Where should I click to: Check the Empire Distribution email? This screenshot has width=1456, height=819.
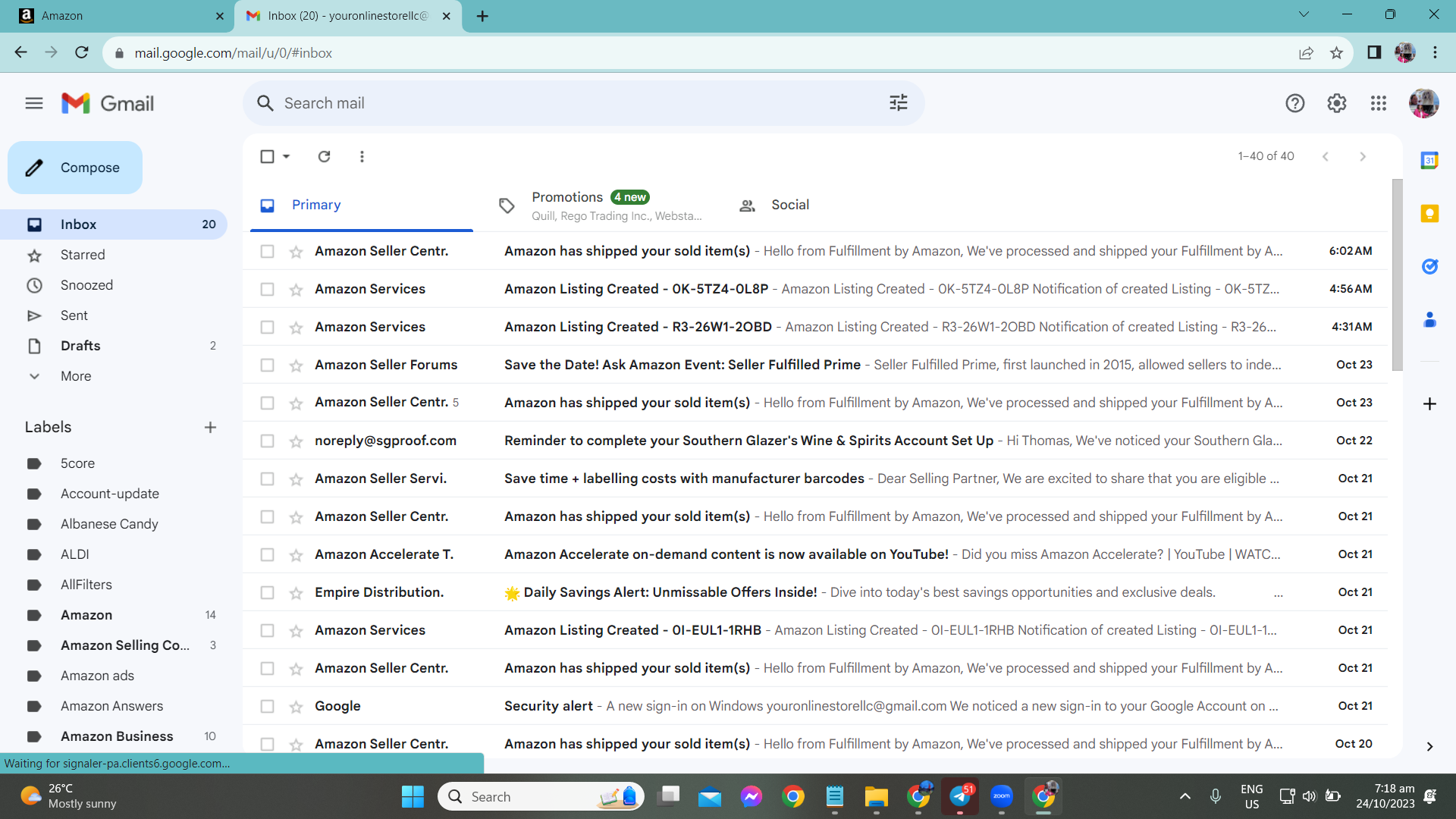pyautogui.click(x=267, y=592)
